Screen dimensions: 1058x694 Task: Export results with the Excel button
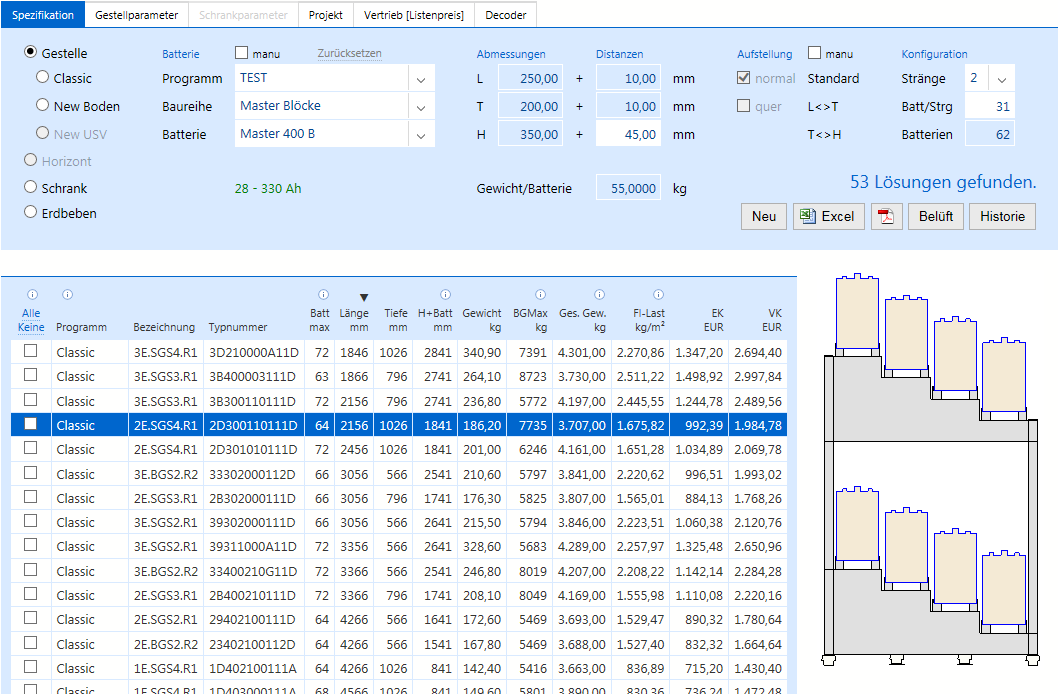coord(828,216)
